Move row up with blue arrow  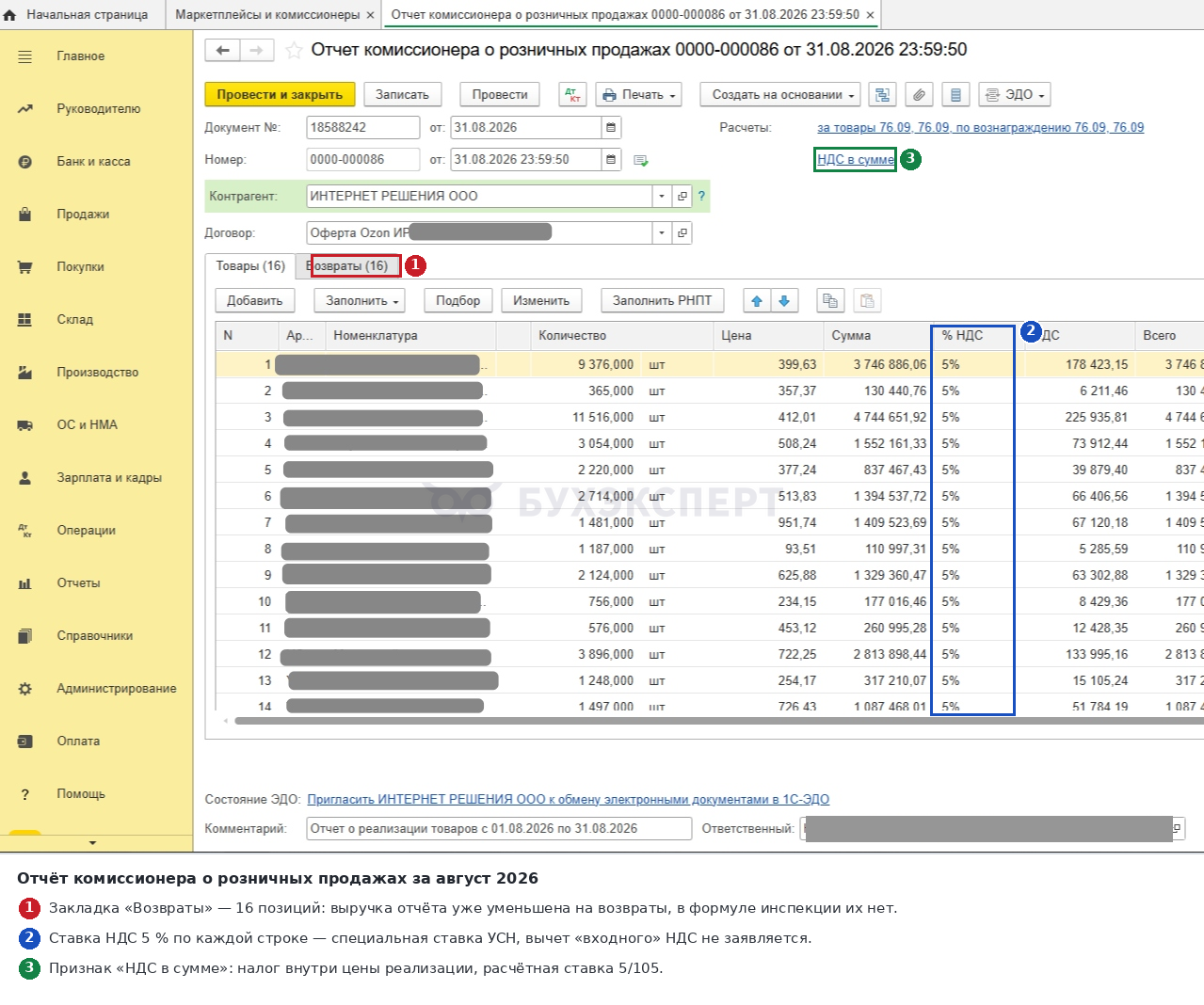(x=757, y=300)
